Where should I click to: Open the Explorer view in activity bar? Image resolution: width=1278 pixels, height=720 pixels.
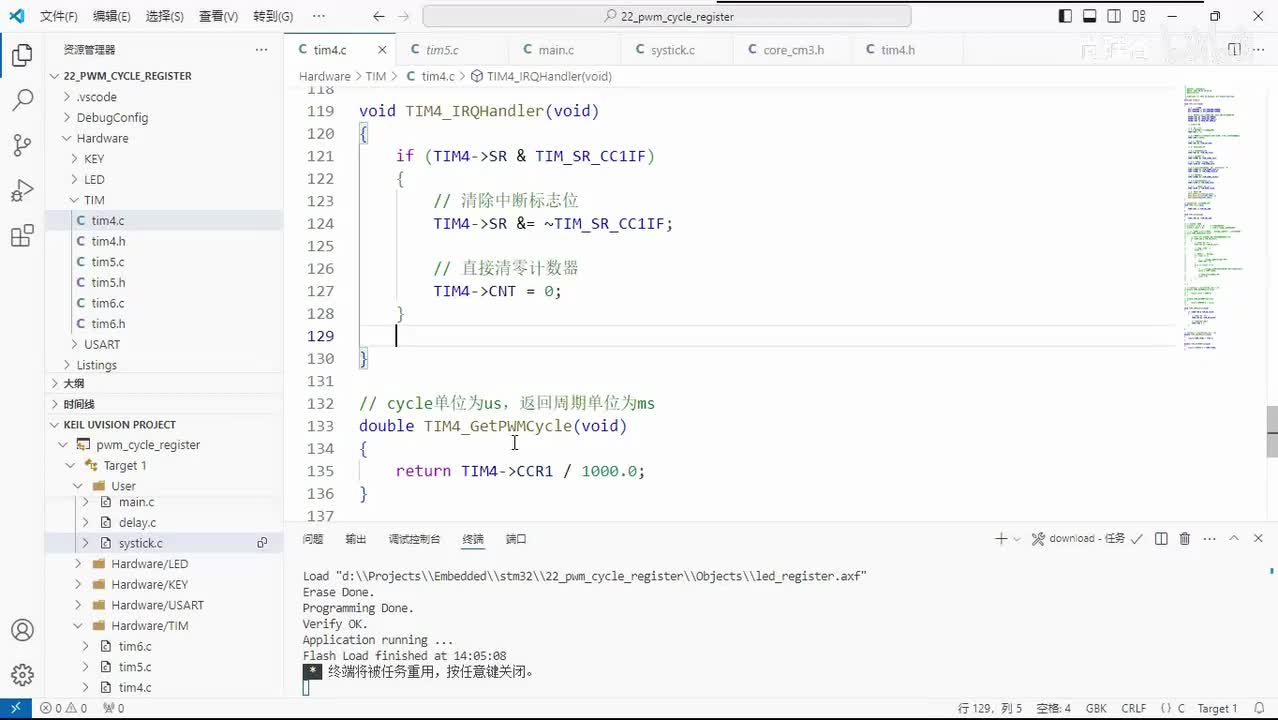[22, 55]
